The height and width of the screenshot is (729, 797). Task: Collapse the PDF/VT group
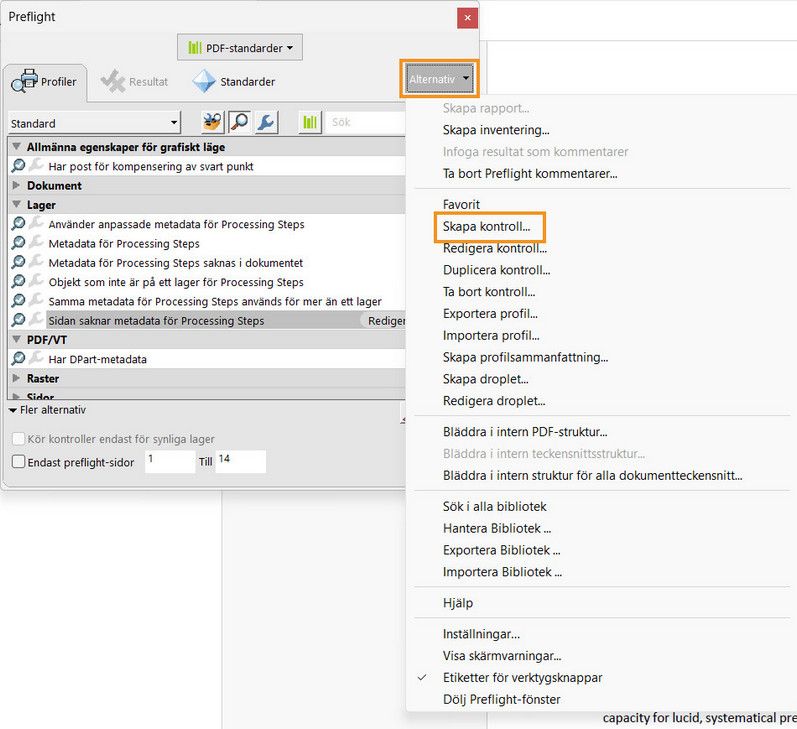16,340
